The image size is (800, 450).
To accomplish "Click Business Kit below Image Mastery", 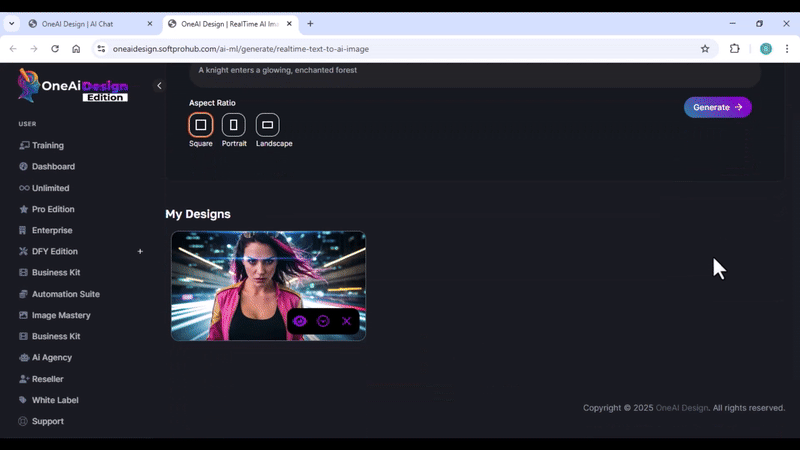I will point(49,336).
